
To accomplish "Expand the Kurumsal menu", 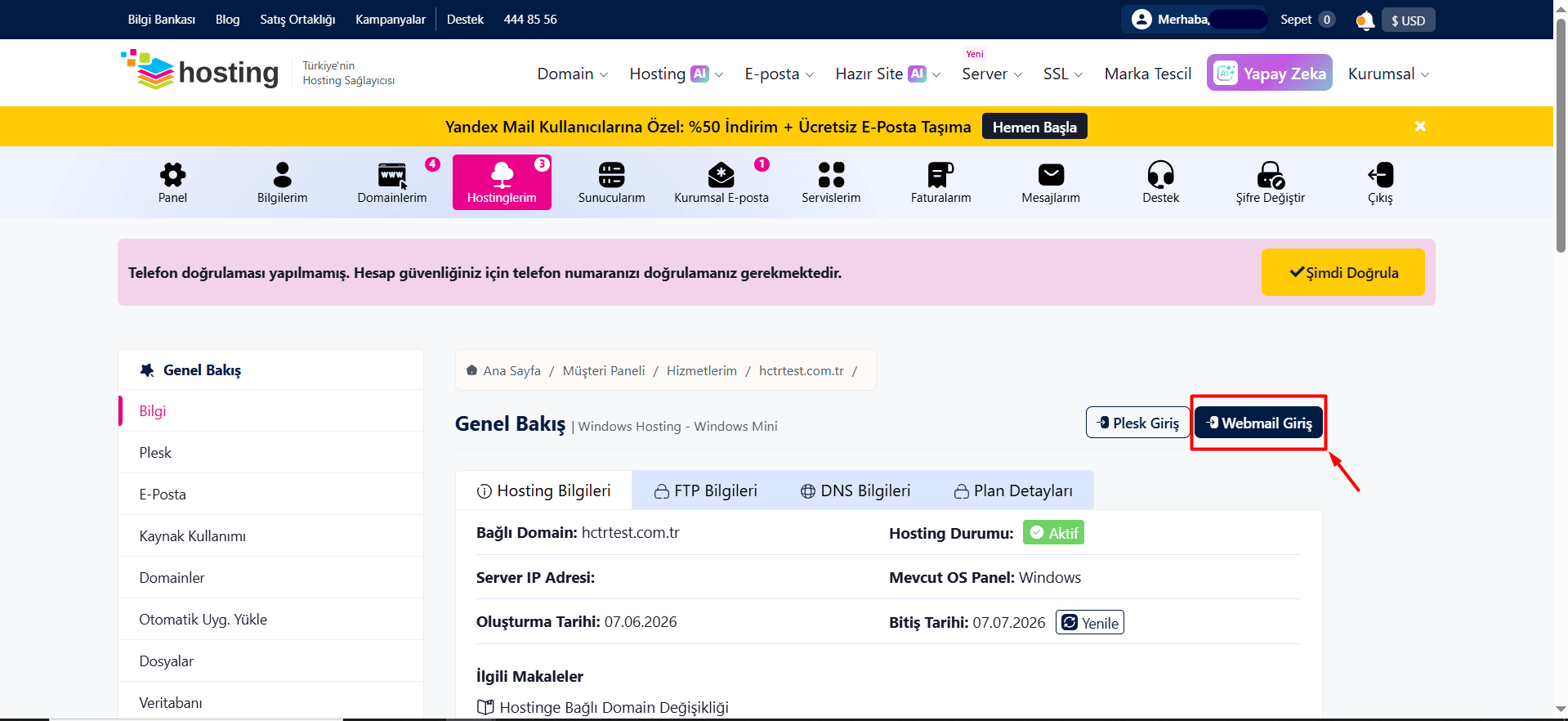I will pos(1388,74).
